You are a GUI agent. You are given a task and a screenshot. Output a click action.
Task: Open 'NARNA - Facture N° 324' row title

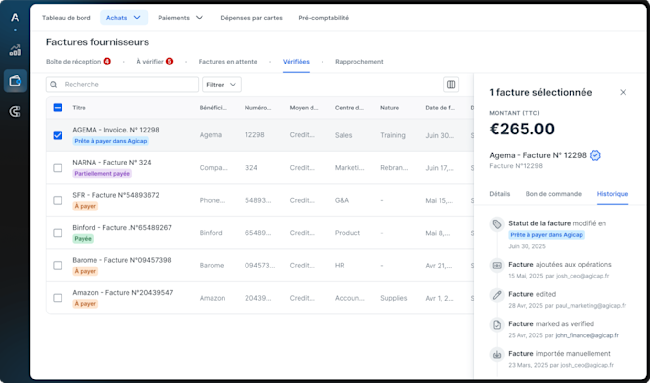pyautogui.click(x=112, y=162)
